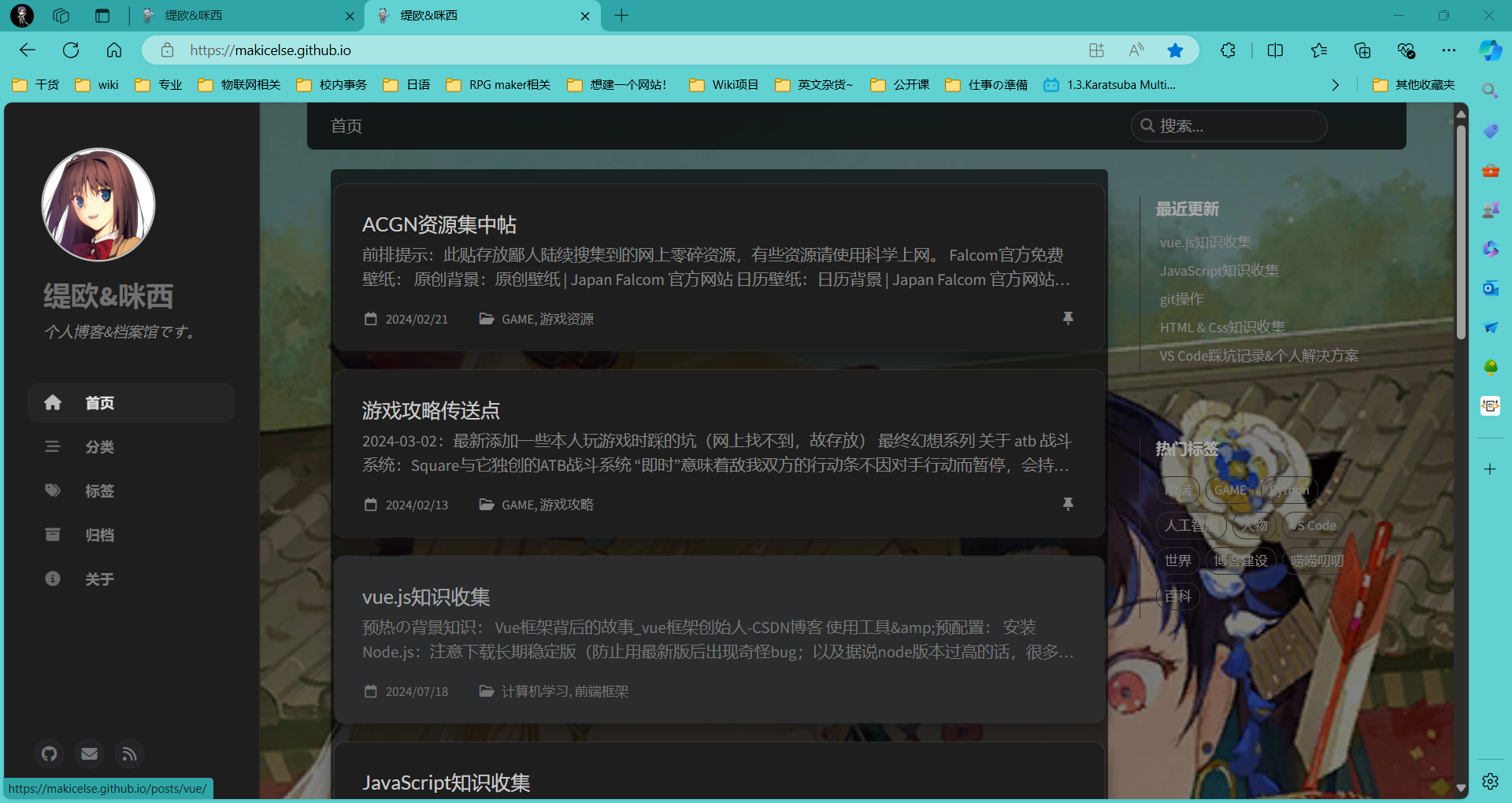Screen dimensions: 1512x803
Task: Click the 世界 tag in 热门标签
Action: click(1177, 561)
